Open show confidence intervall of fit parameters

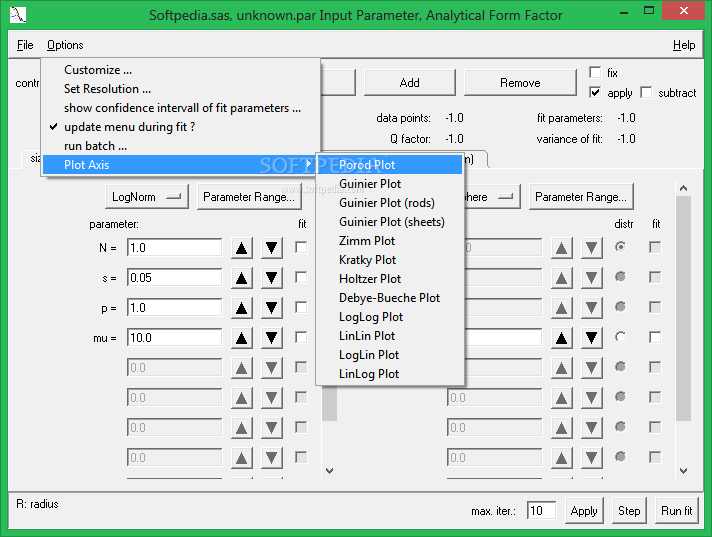[x=180, y=108]
